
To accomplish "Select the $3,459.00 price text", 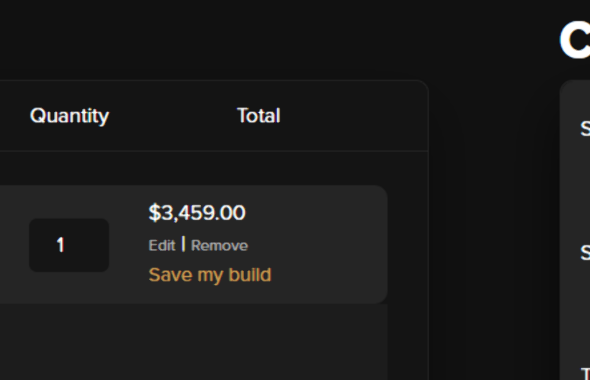I will pos(197,213).
